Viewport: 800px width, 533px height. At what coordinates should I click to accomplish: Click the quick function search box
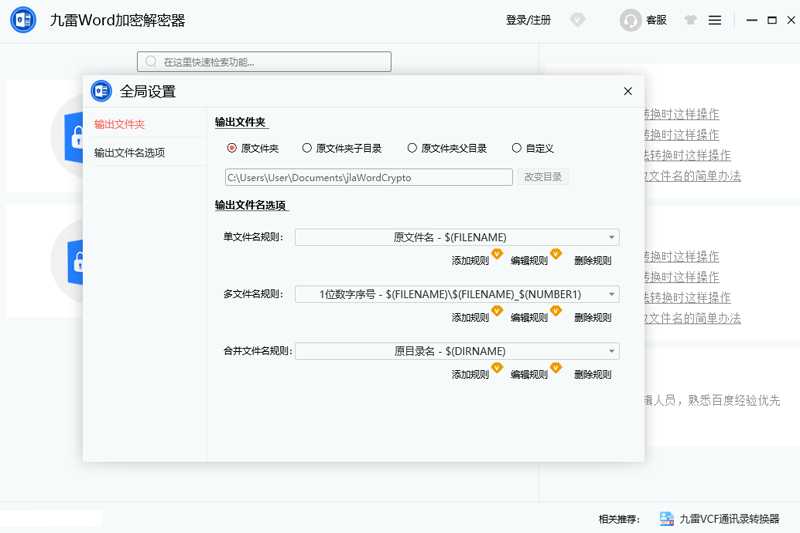coord(264,62)
